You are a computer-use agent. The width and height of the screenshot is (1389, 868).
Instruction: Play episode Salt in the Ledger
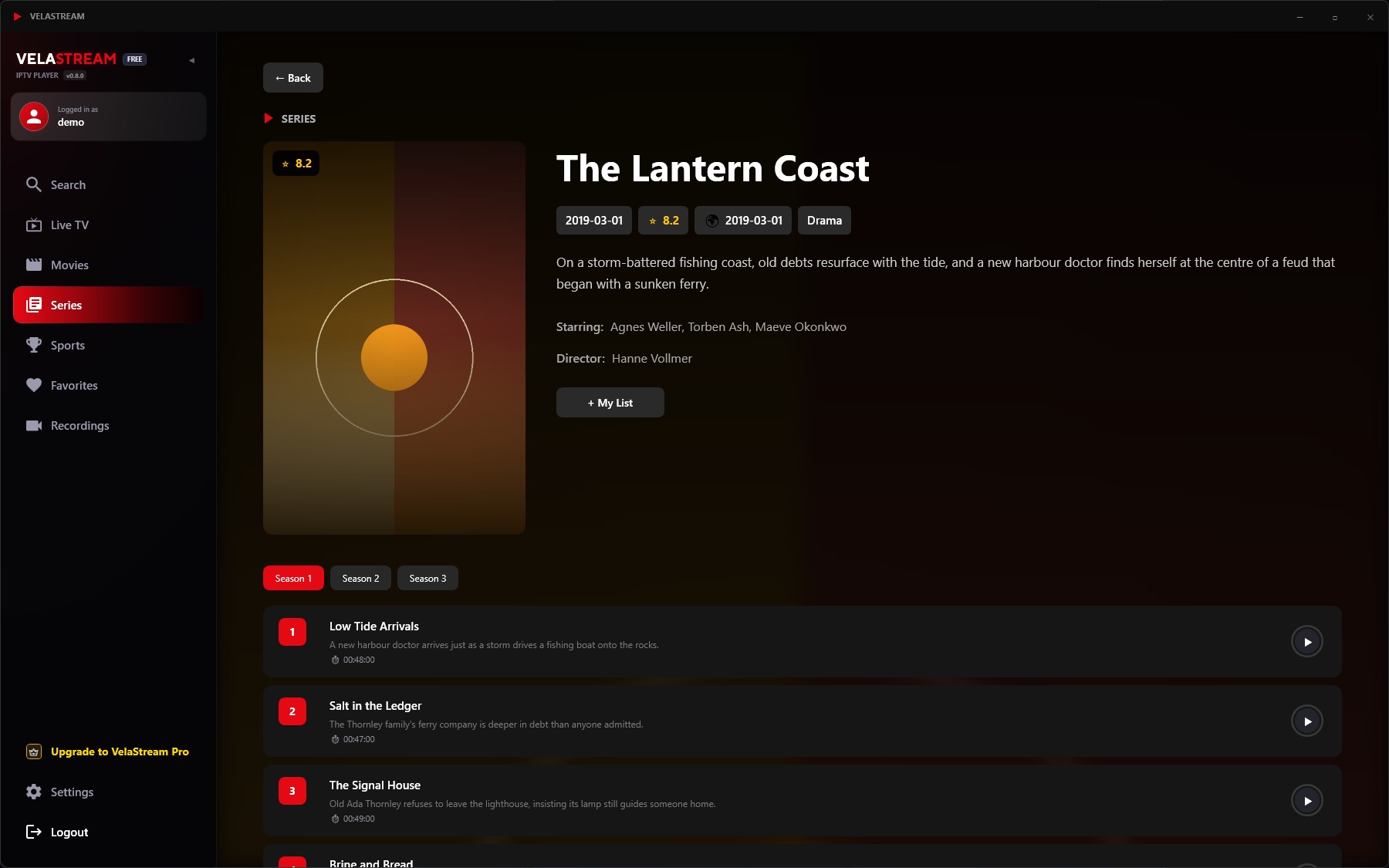click(x=1307, y=721)
